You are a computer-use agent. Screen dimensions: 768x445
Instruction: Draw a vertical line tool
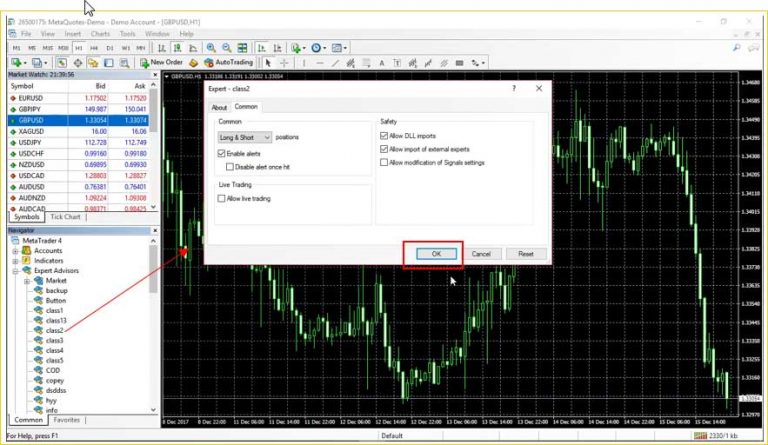pos(304,63)
